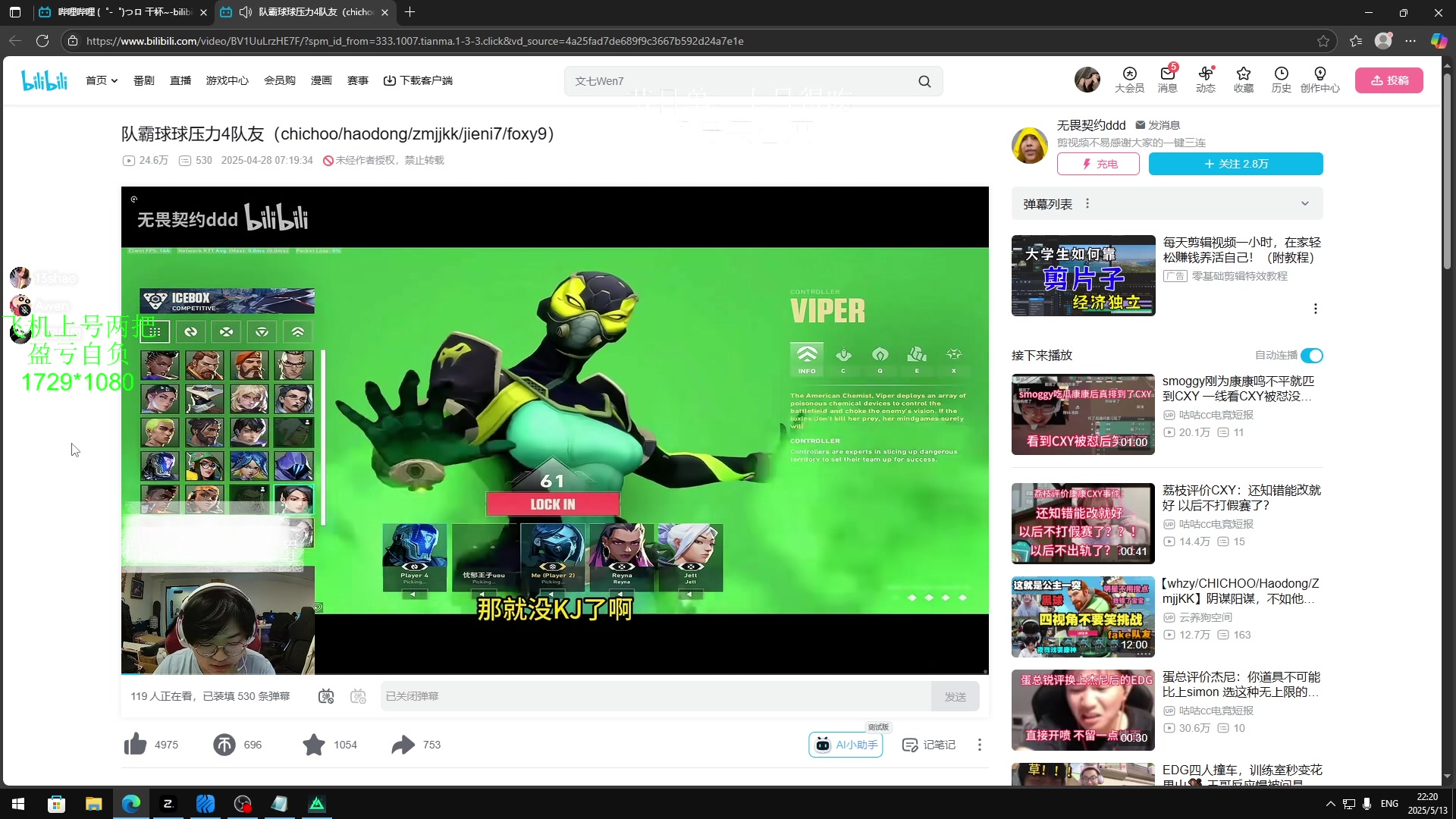Open File Explorer on taskbar
This screenshot has height=819, width=1456.
[x=93, y=804]
